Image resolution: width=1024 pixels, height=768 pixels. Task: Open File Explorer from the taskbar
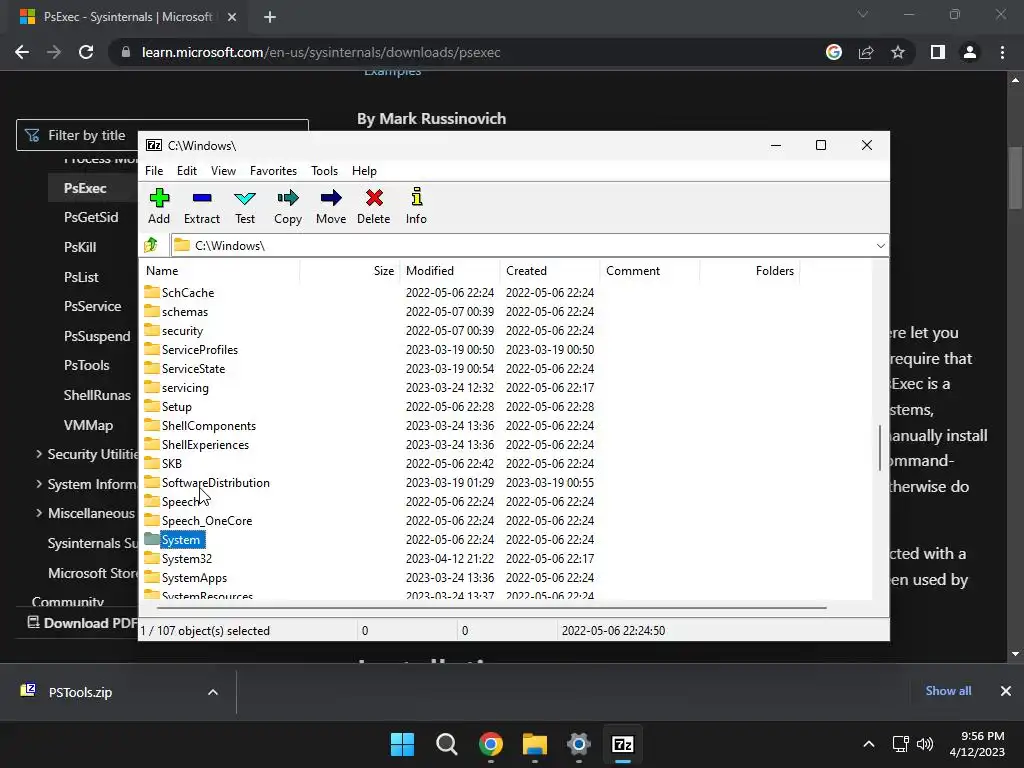[535, 744]
